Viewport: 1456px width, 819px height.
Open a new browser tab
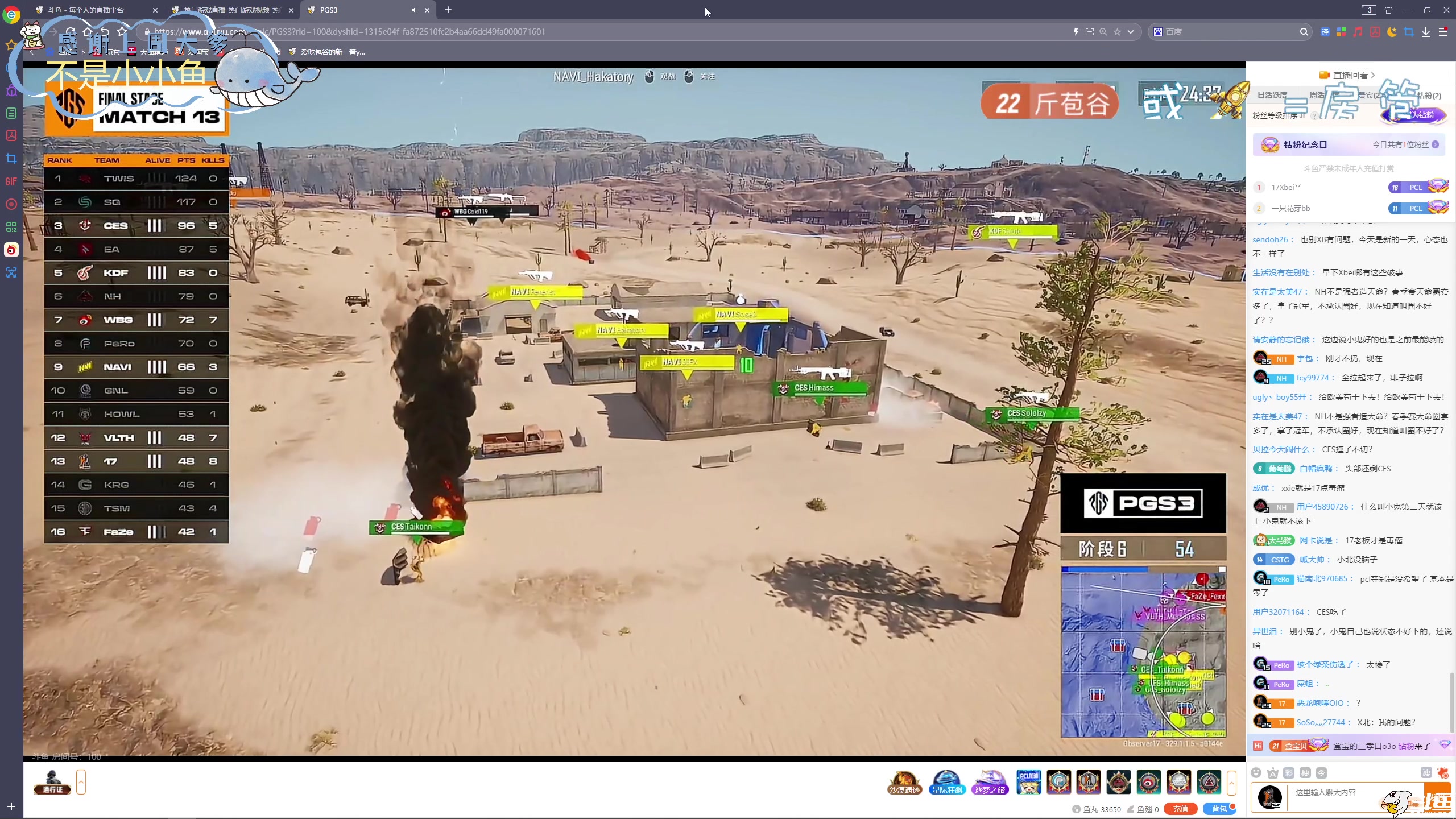click(x=448, y=10)
